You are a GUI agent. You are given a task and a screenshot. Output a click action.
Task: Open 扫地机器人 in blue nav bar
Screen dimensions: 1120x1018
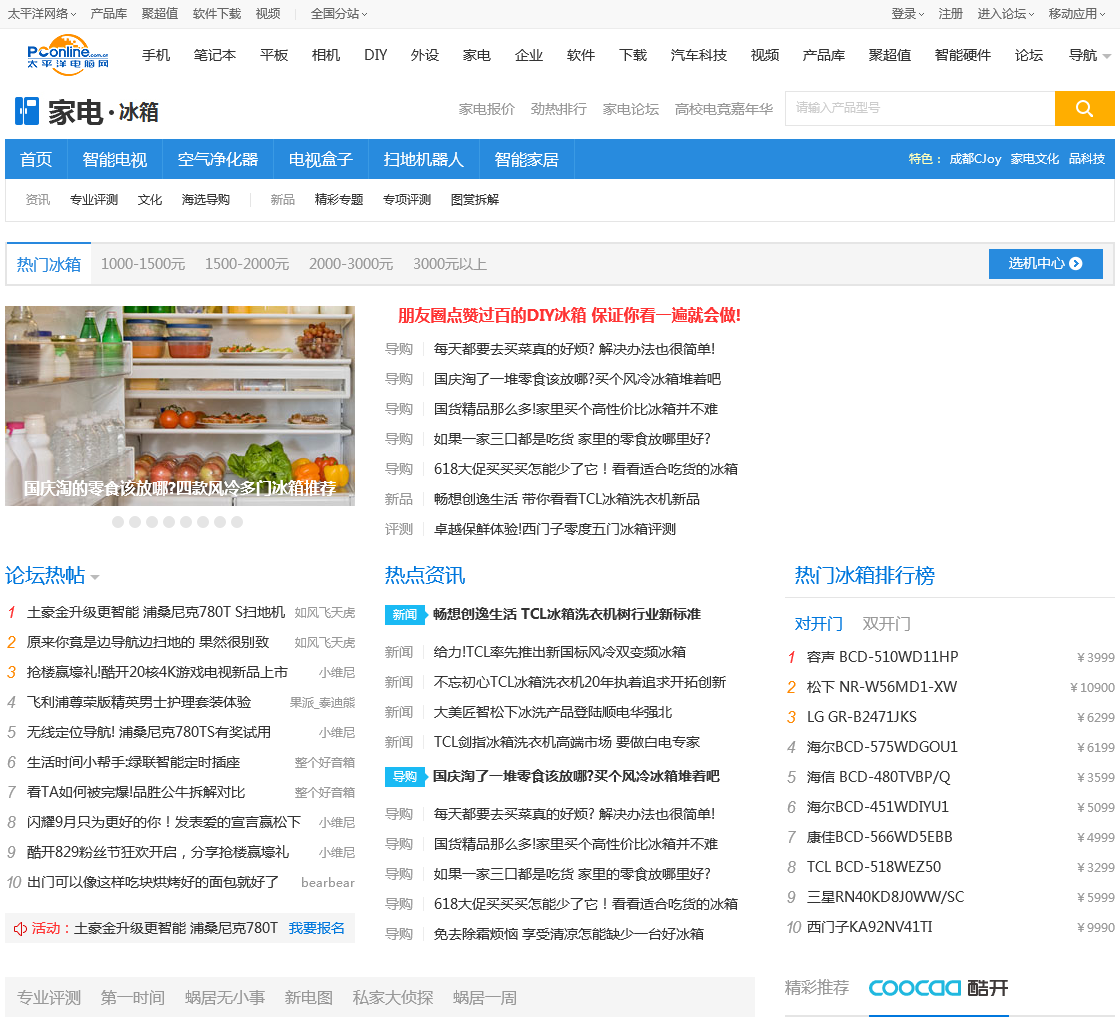[x=424, y=159]
